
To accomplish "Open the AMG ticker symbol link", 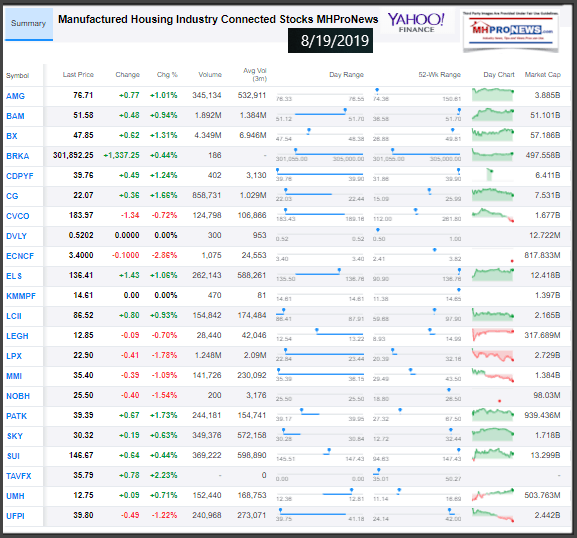I will pyautogui.click(x=15, y=96).
